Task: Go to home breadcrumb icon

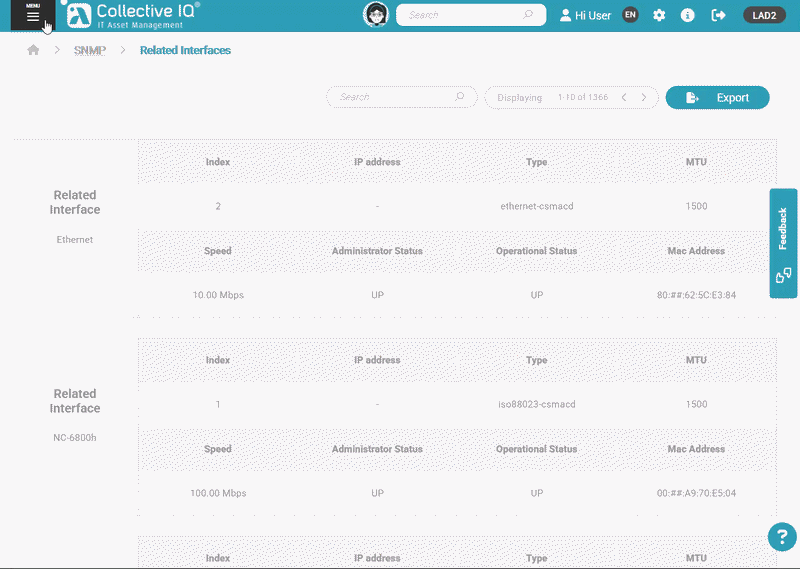Action: point(33,50)
